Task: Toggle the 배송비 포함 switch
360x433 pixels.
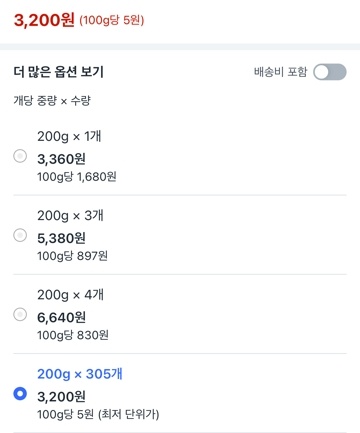Action: pyautogui.click(x=330, y=72)
